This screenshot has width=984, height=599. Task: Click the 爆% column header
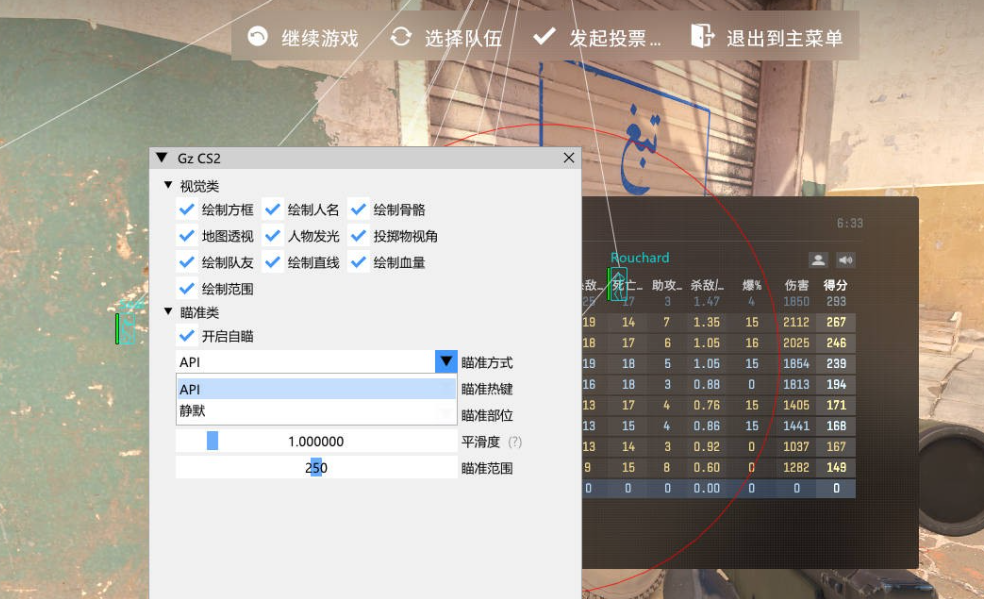click(751, 285)
